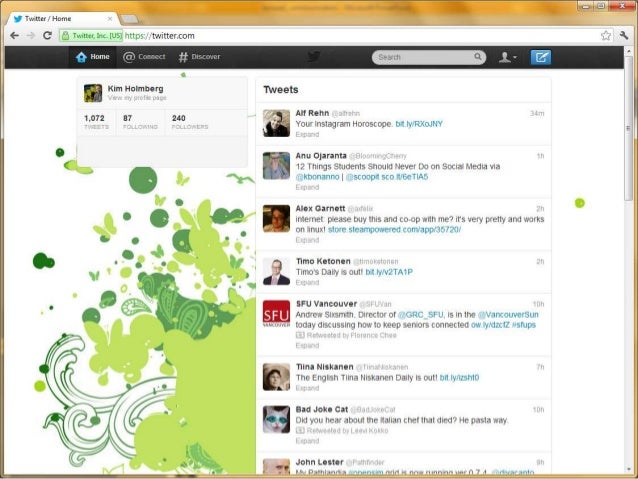The height and width of the screenshot is (479, 638).
Task: Go to the Home tab
Action: pyautogui.click(x=93, y=57)
